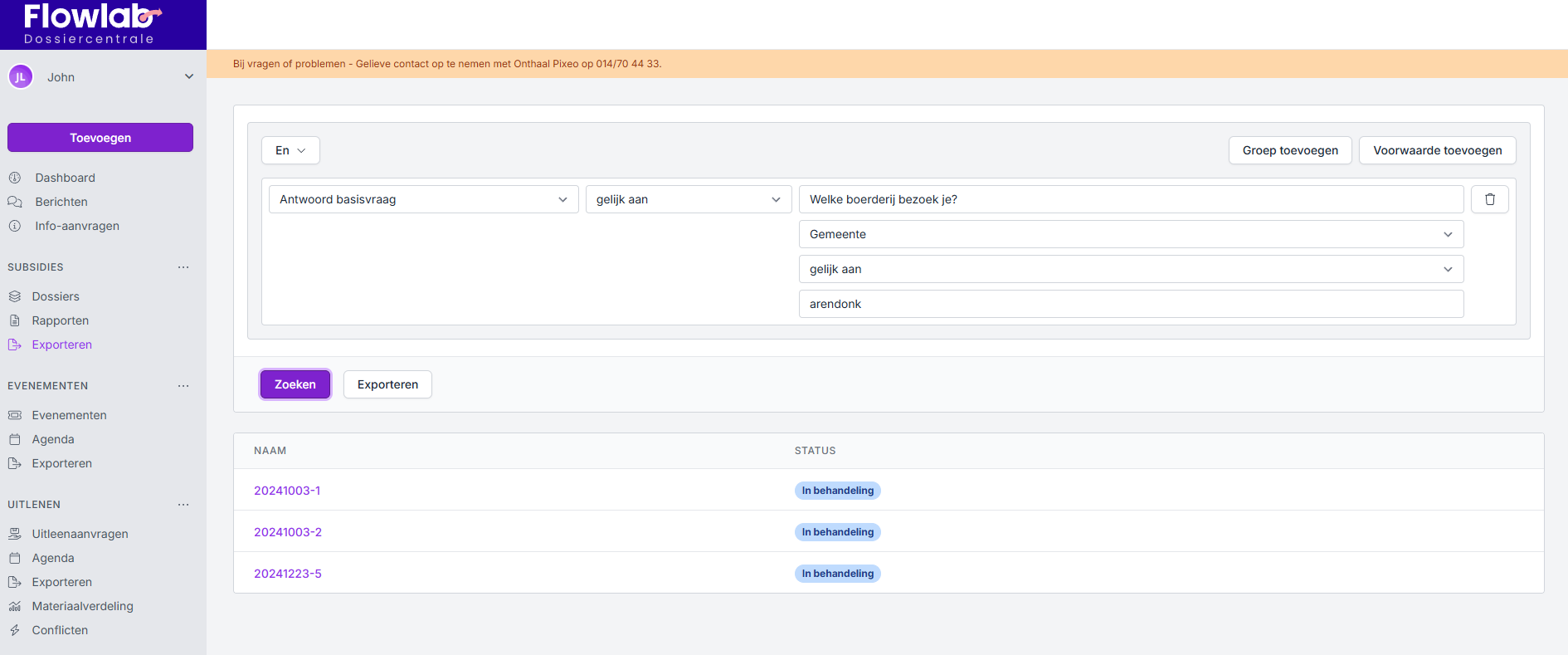Click the Conflicten lightning icon

[15, 630]
